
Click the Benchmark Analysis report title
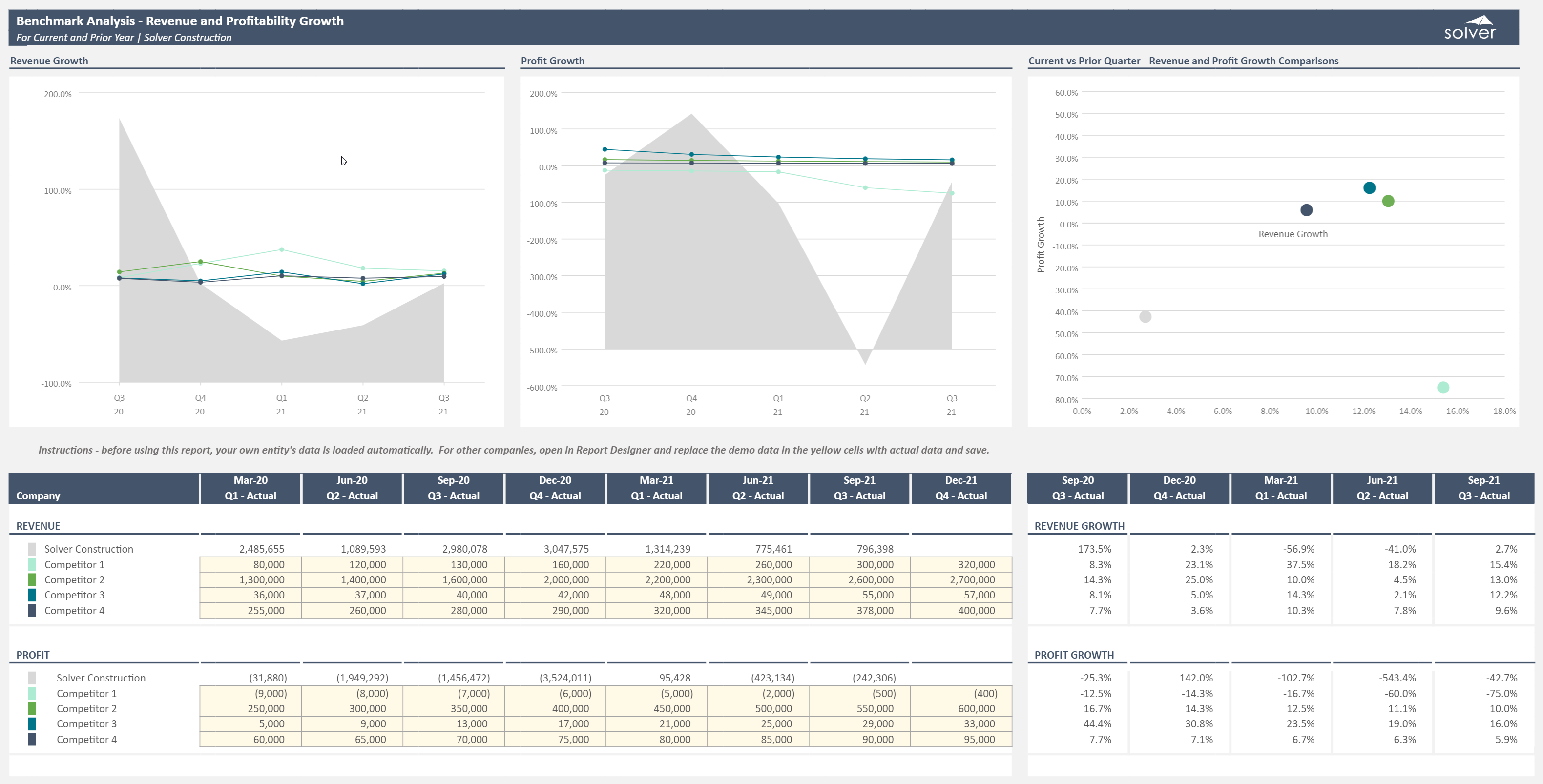180,21
